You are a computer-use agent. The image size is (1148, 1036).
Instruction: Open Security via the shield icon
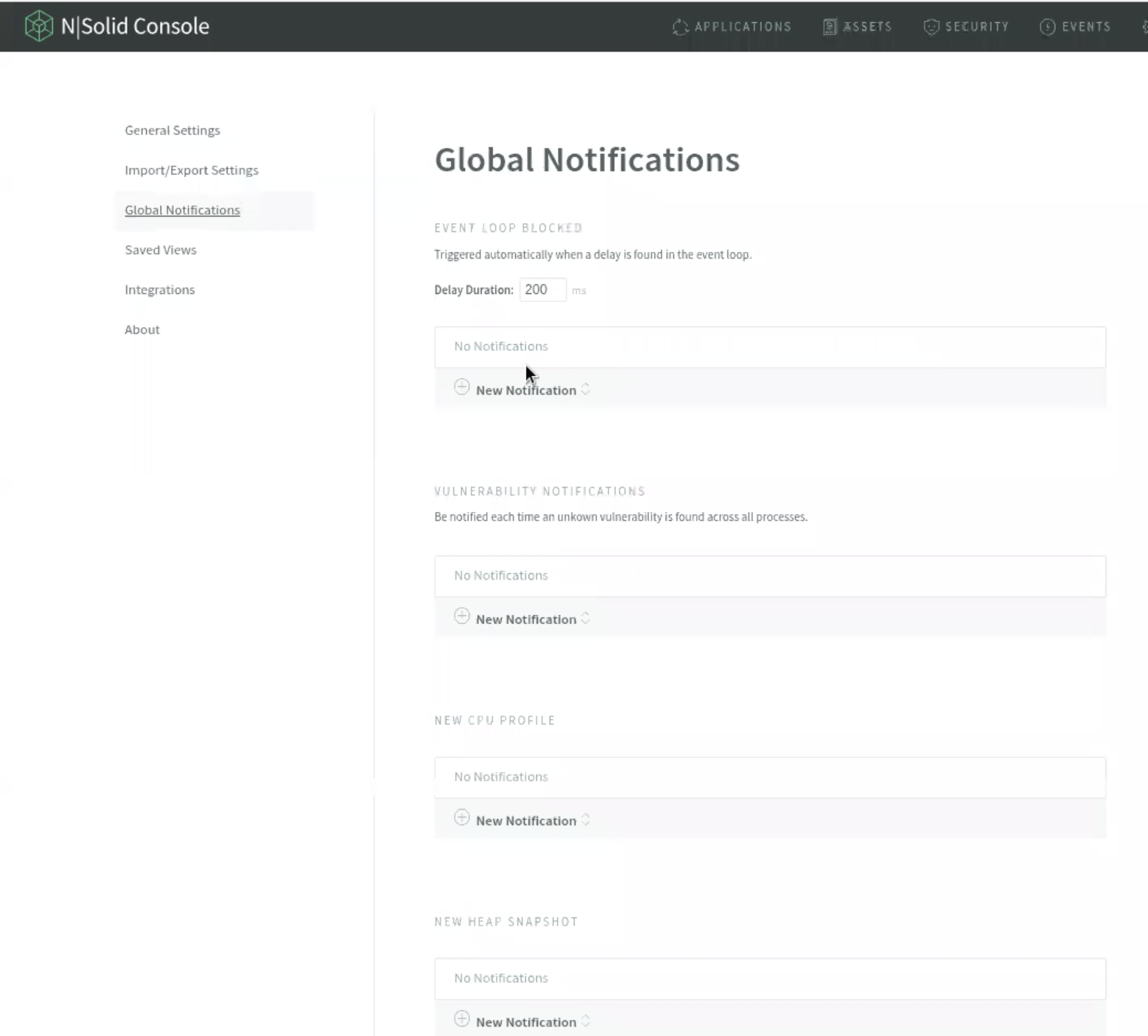click(931, 27)
